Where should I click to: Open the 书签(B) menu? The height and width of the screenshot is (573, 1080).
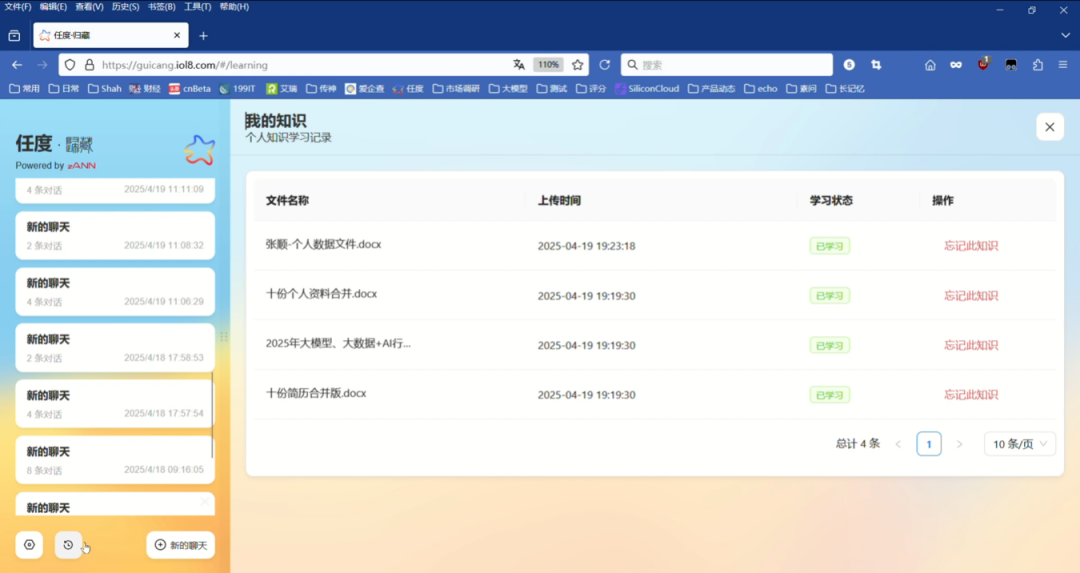pos(161,7)
